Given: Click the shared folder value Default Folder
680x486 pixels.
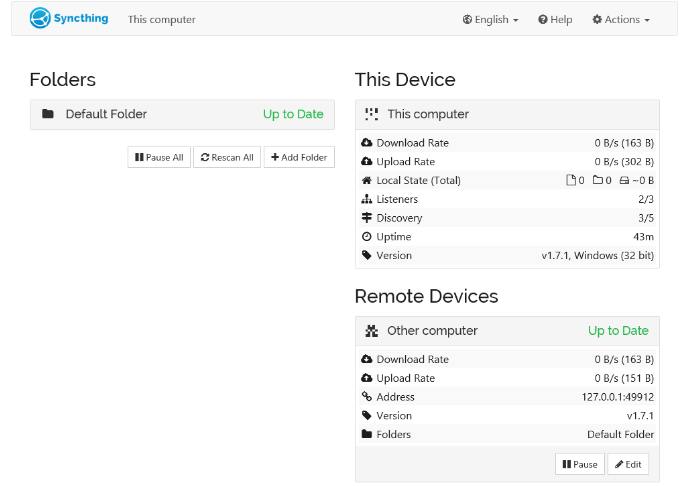Looking at the screenshot, I should click(x=621, y=434).
